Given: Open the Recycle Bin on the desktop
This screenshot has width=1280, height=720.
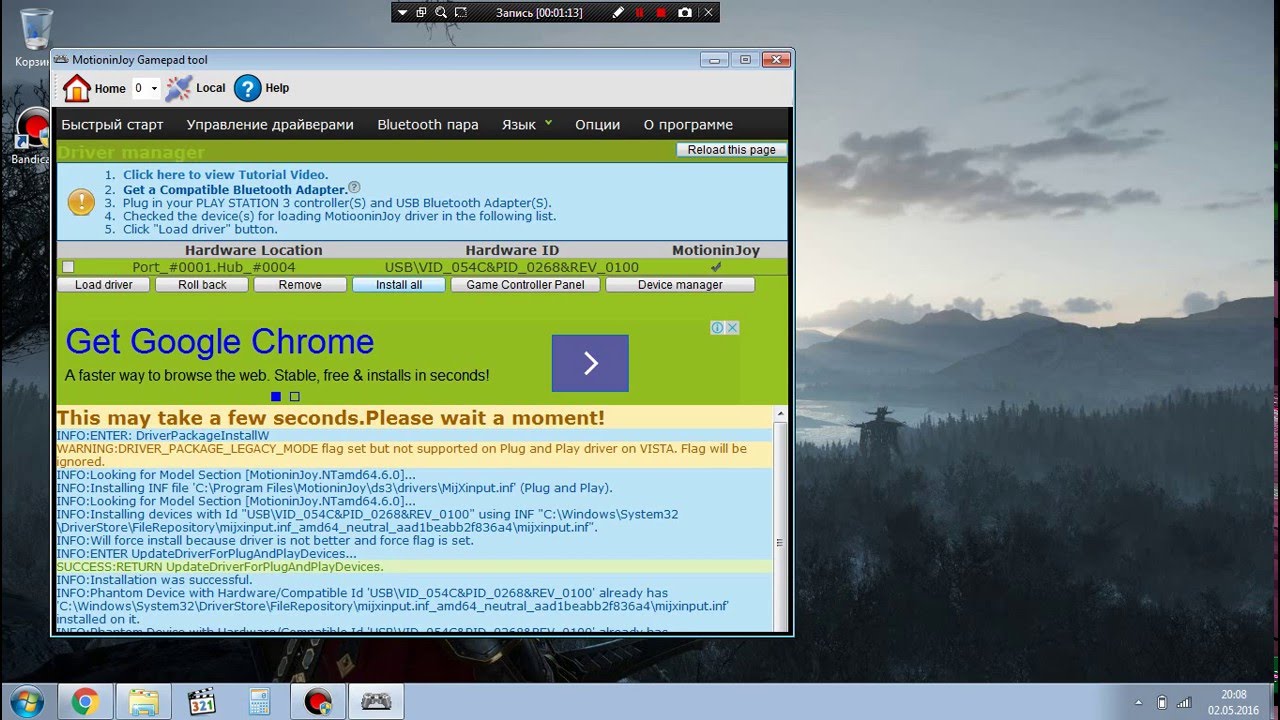Looking at the screenshot, I should (36, 38).
